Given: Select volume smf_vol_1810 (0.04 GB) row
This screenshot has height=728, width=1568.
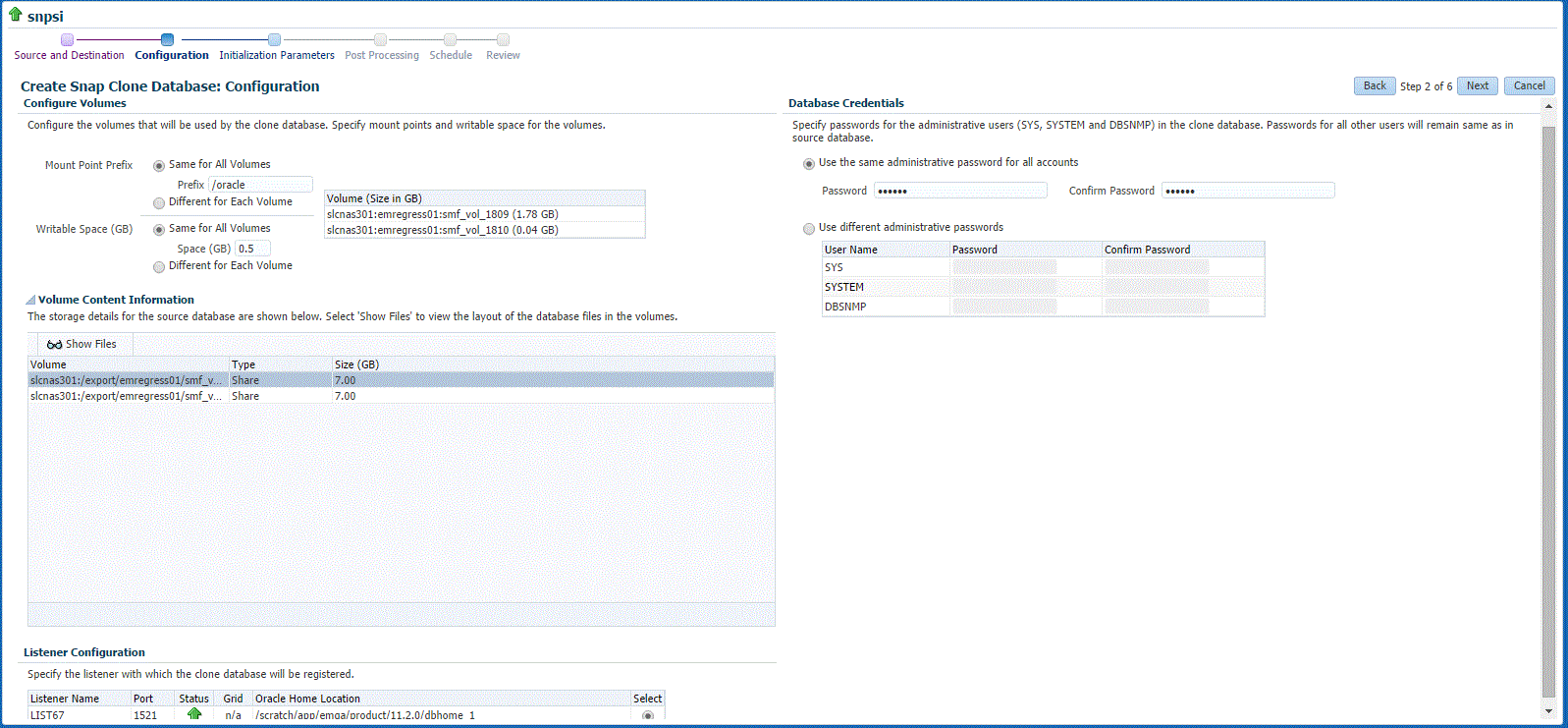Looking at the screenshot, I should [x=484, y=230].
